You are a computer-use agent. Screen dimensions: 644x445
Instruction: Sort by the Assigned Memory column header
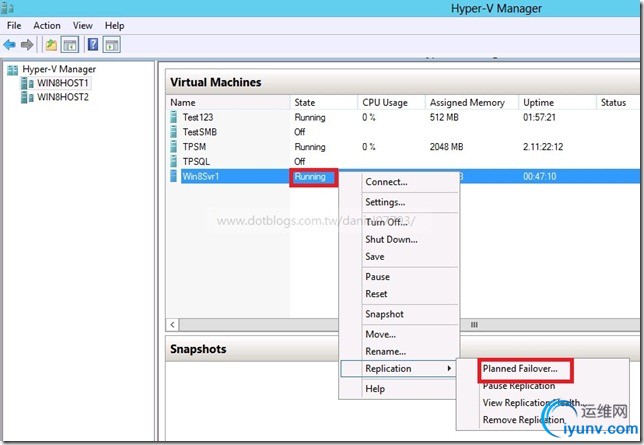click(472, 103)
